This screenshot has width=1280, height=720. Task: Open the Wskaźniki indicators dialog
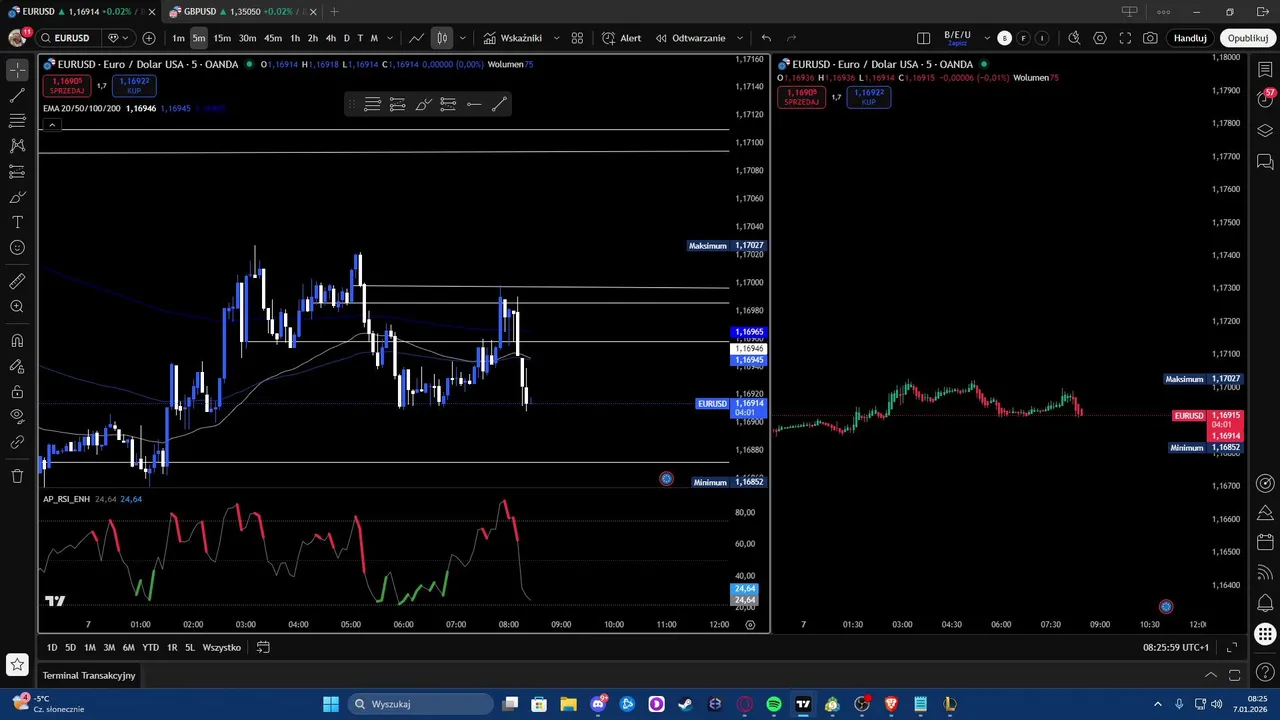point(512,38)
